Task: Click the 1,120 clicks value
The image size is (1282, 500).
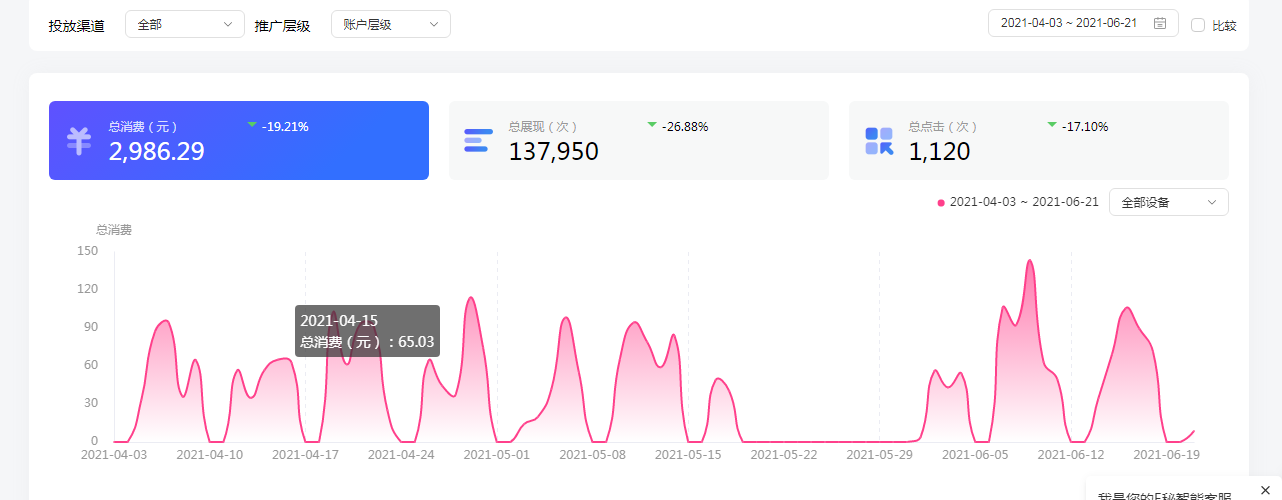Action: coord(940,152)
